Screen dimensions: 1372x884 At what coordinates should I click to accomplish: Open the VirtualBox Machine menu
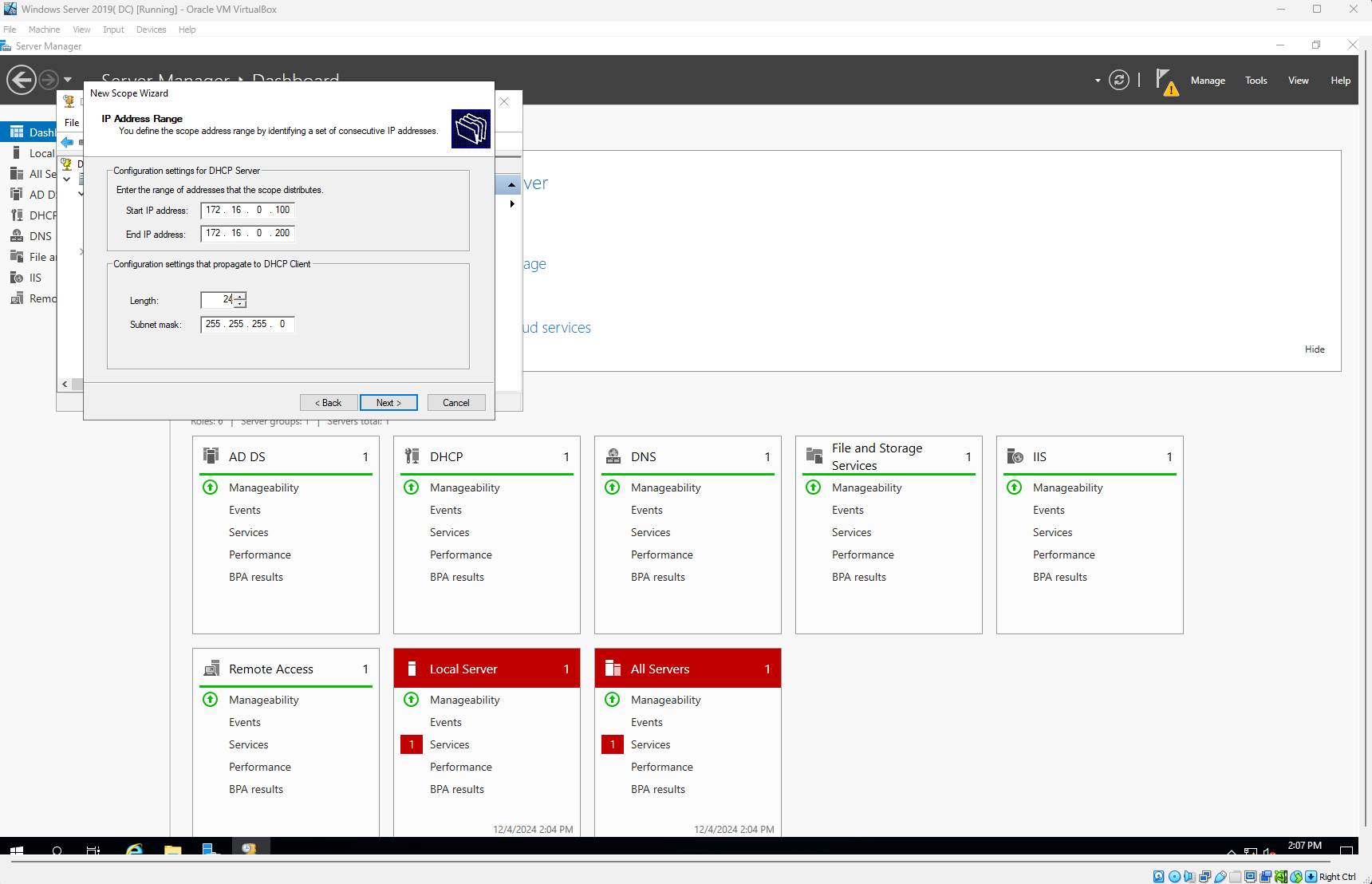click(x=44, y=30)
